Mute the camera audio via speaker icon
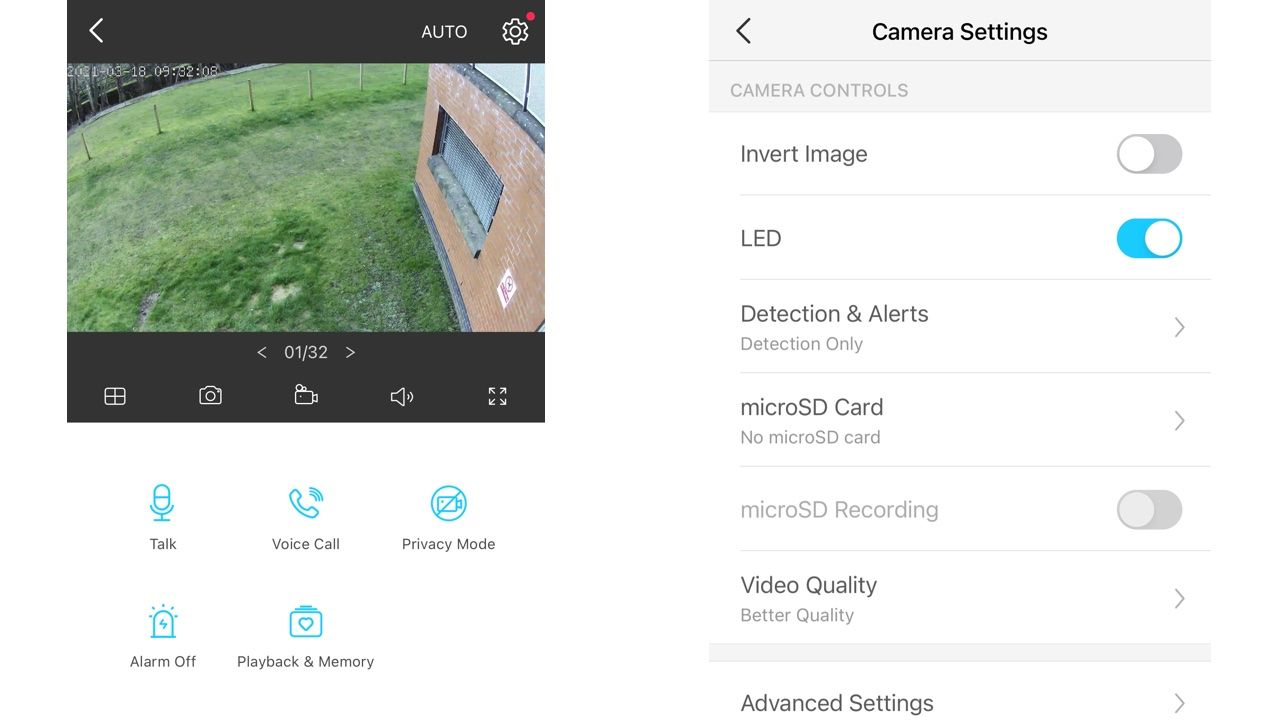Image resolution: width=1280 pixels, height=720 pixels. (x=401, y=395)
